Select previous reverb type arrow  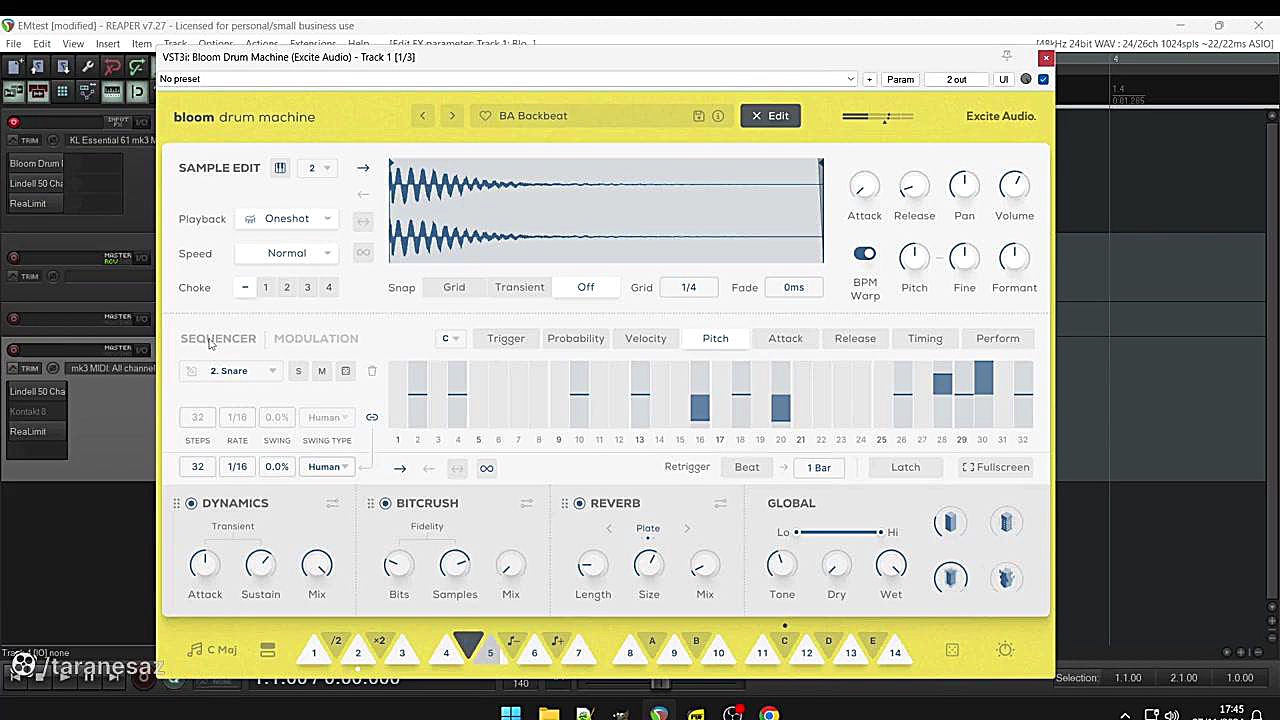point(609,528)
